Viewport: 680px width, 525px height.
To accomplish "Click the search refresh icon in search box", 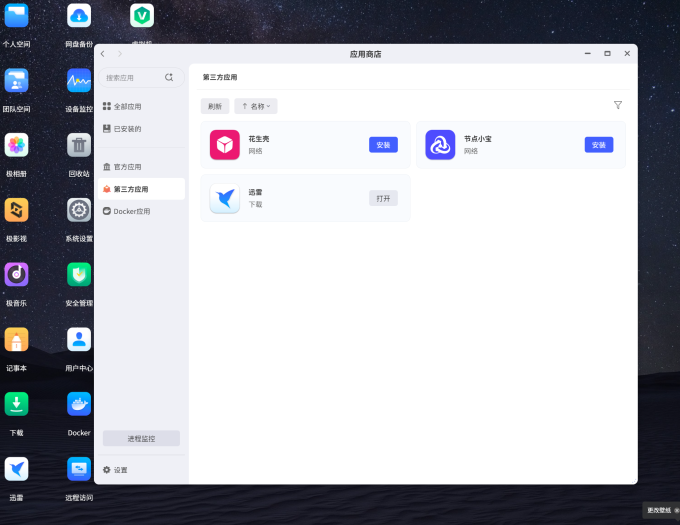I will (169, 78).
